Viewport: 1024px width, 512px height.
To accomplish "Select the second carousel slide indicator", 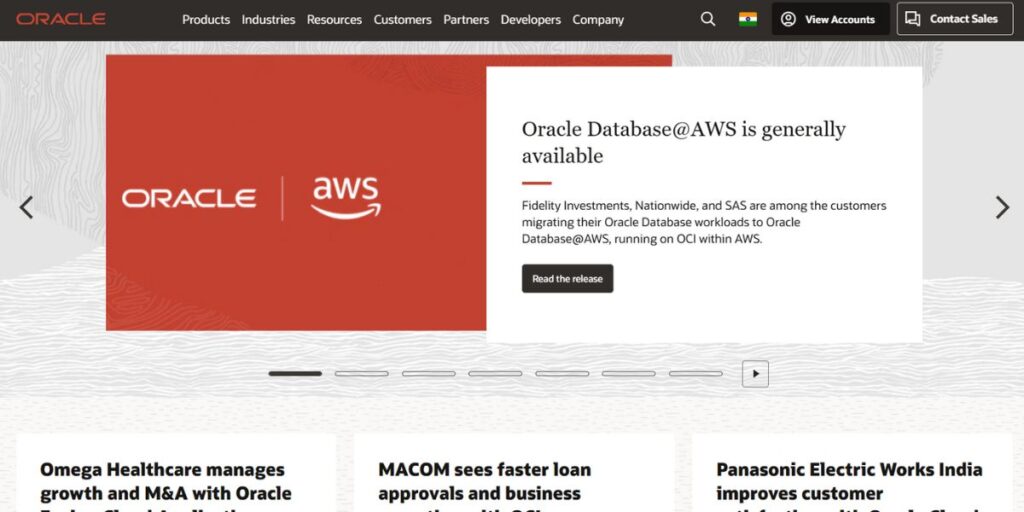I will pyautogui.click(x=362, y=374).
